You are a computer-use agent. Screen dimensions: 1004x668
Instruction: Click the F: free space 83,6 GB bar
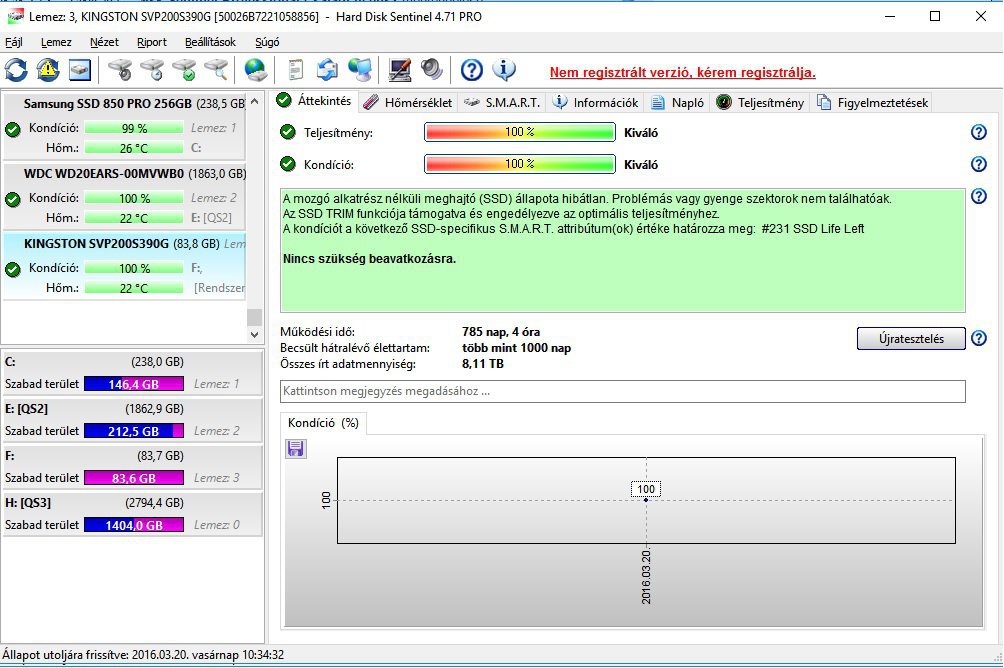[134, 478]
